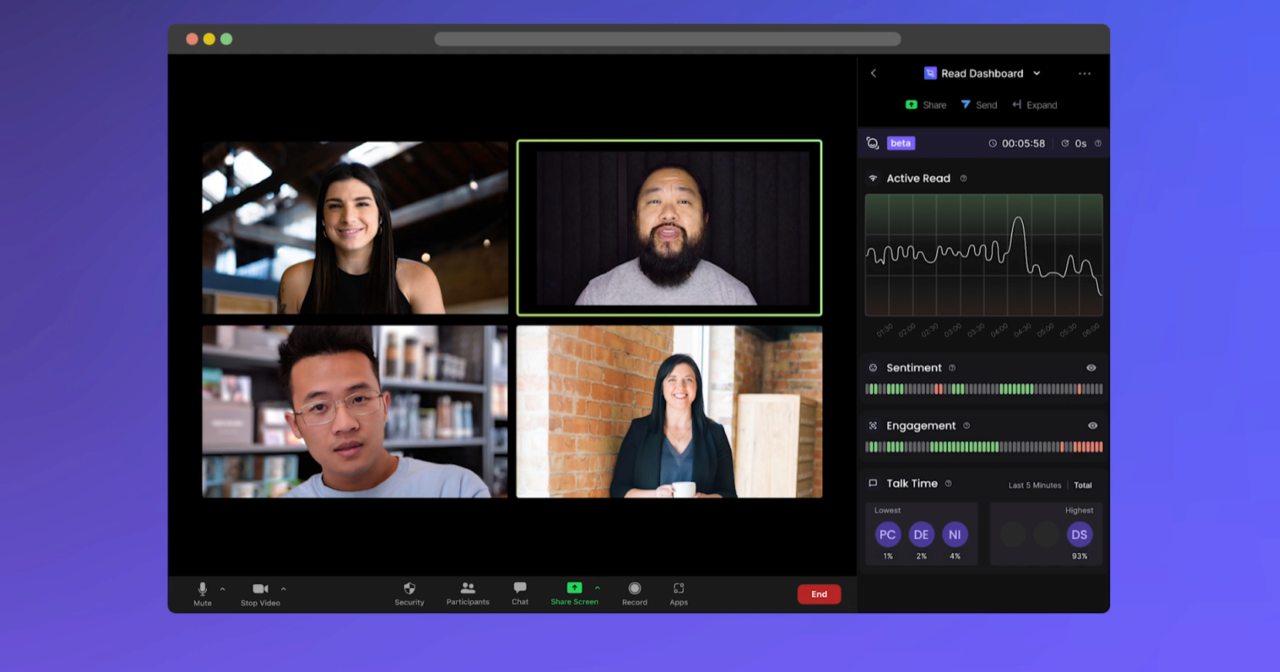Image resolution: width=1280 pixels, height=672 pixels.
Task: Select the bearded man's highlighted video tile
Action: (669, 228)
